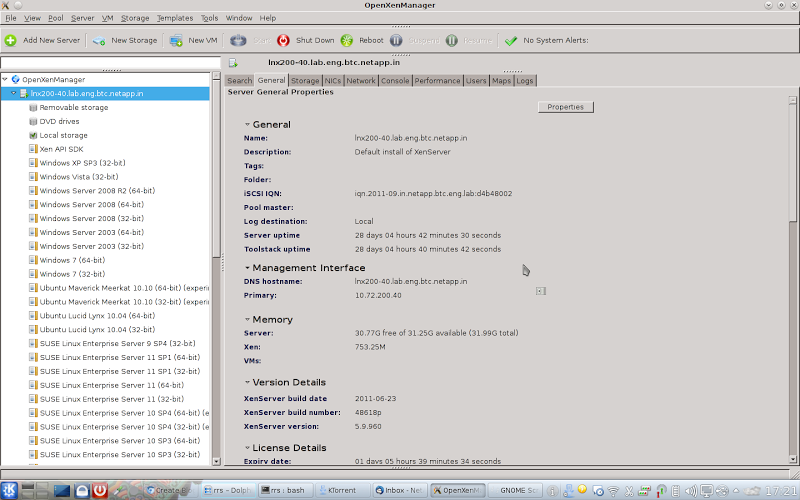Open the Logs tab
800x500 pixels.
(x=524, y=81)
